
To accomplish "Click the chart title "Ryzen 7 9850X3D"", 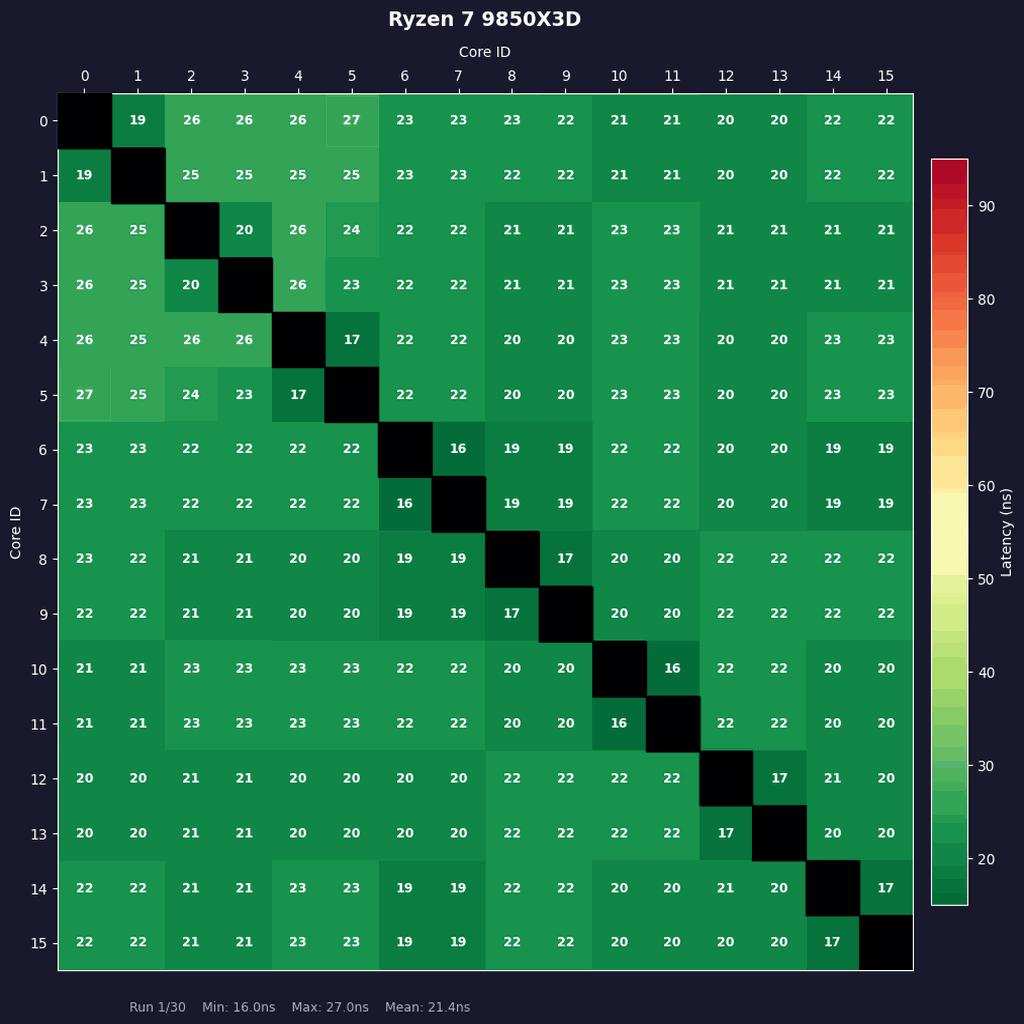I will [485, 19].
